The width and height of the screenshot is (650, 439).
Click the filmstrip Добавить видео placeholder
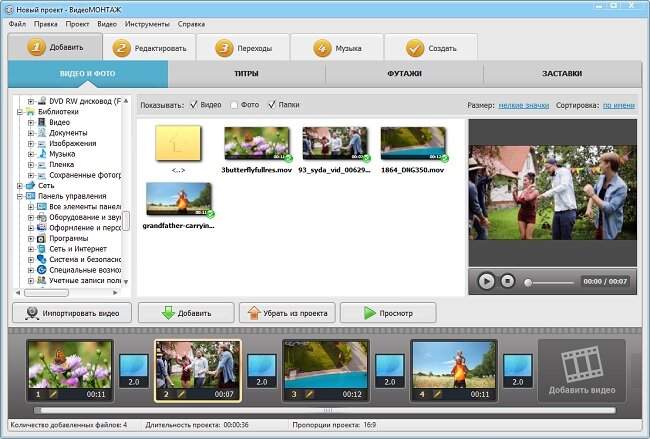pyautogui.click(x=582, y=370)
